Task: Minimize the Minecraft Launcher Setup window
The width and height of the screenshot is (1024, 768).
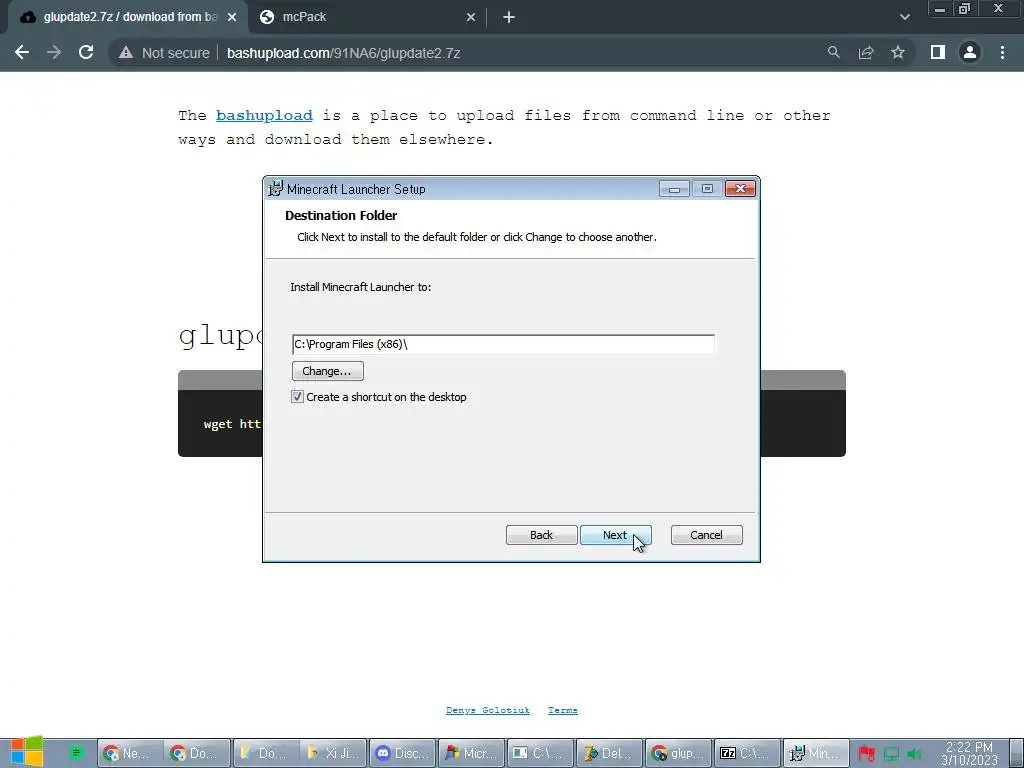Action: click(675, 189)
